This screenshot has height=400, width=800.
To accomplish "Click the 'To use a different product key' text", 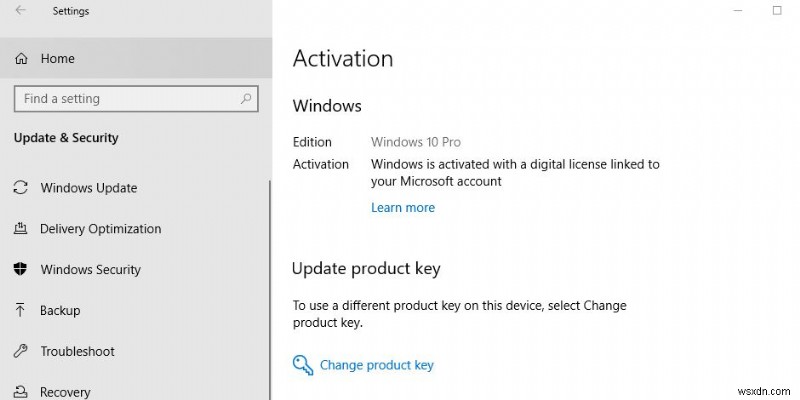I will pos(459,314).
